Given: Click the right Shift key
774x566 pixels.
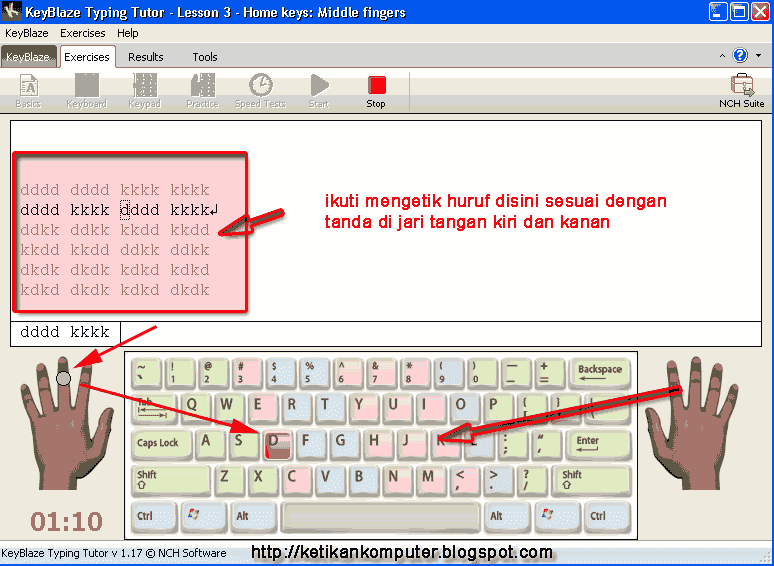Looking at the screenshot, I should tap(591, 480).
